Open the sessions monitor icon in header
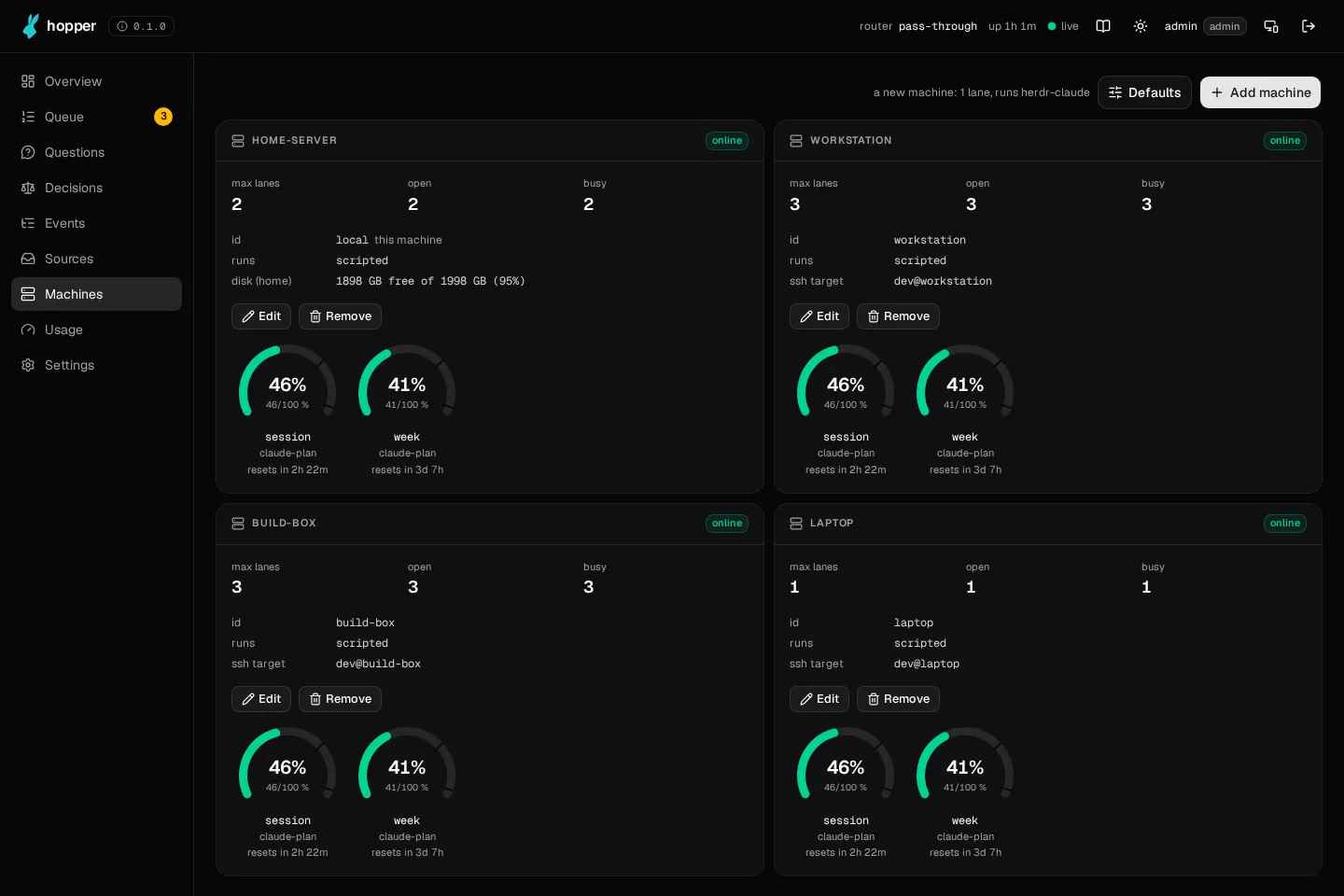 pyautogui.click(x=1271, y=26)
